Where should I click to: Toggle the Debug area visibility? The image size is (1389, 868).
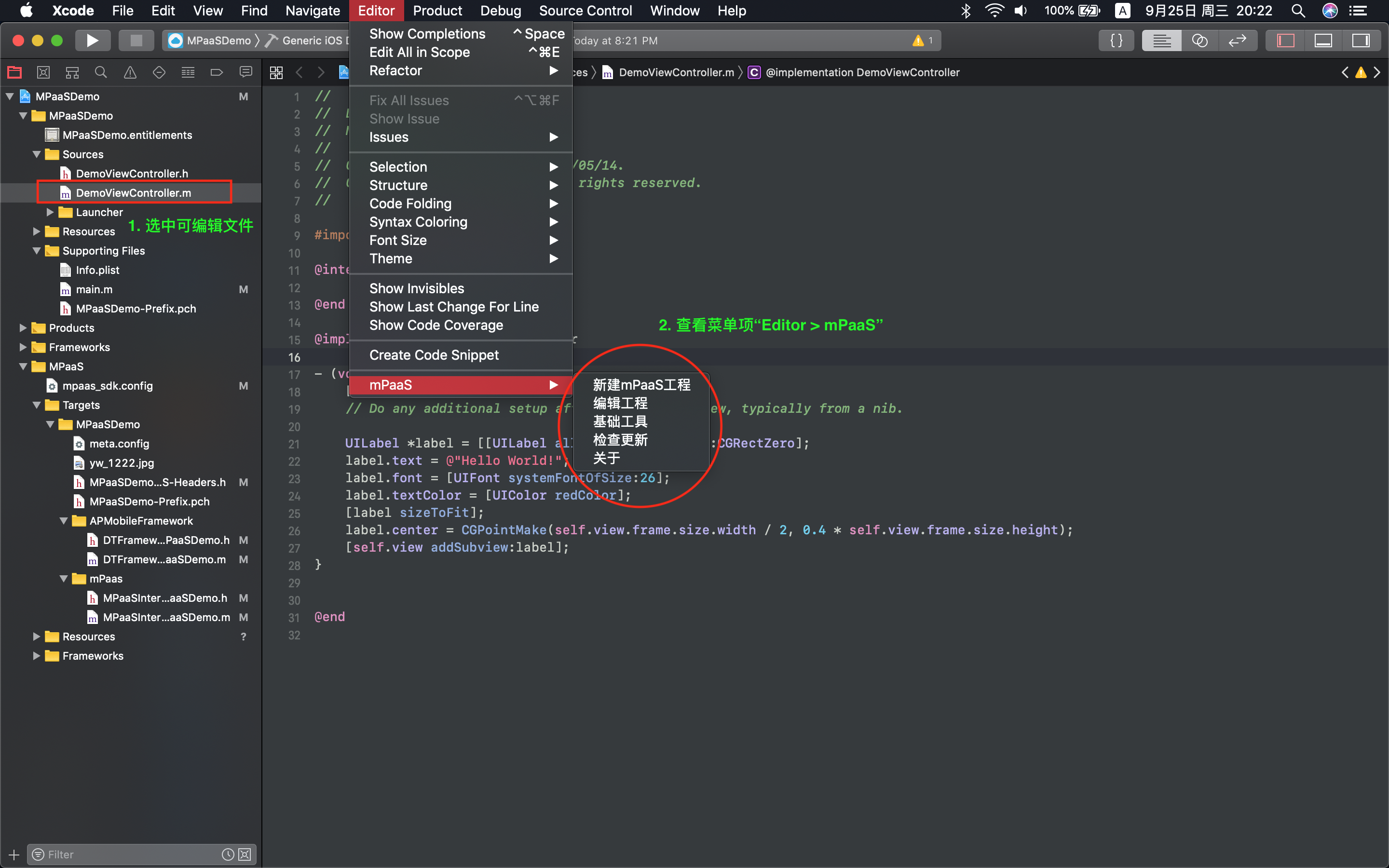pos(1323,40)
